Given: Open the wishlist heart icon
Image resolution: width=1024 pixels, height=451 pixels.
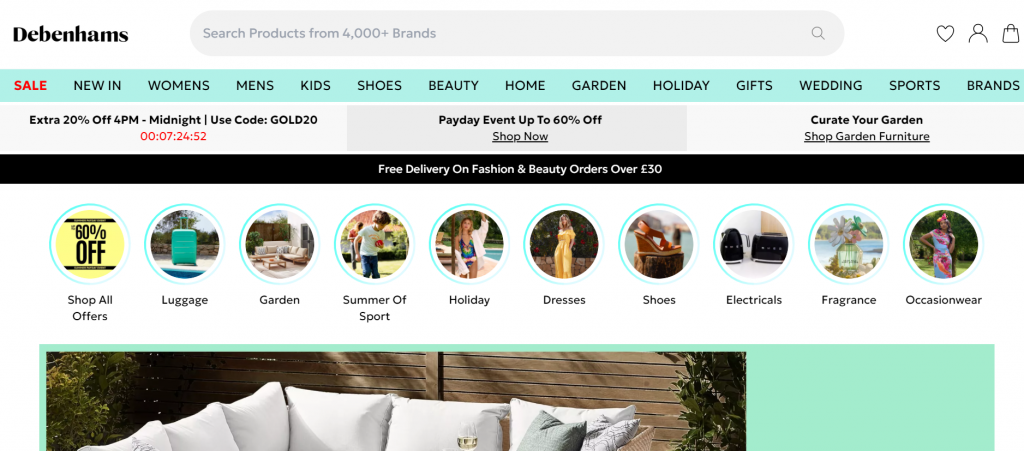Looking at the screenshot, I should tap(945, 33).
